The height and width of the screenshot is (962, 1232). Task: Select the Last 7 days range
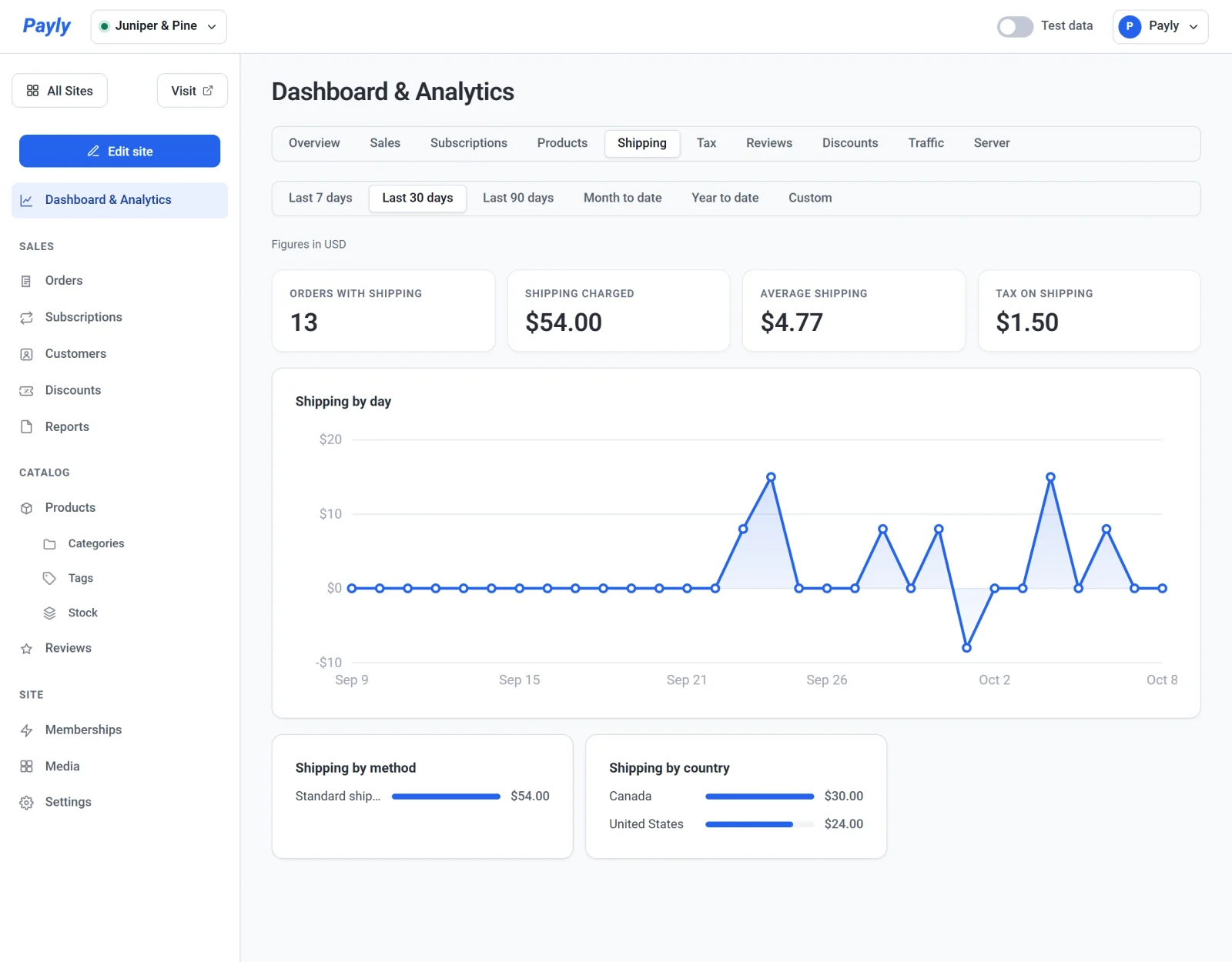tap(320, 198)
